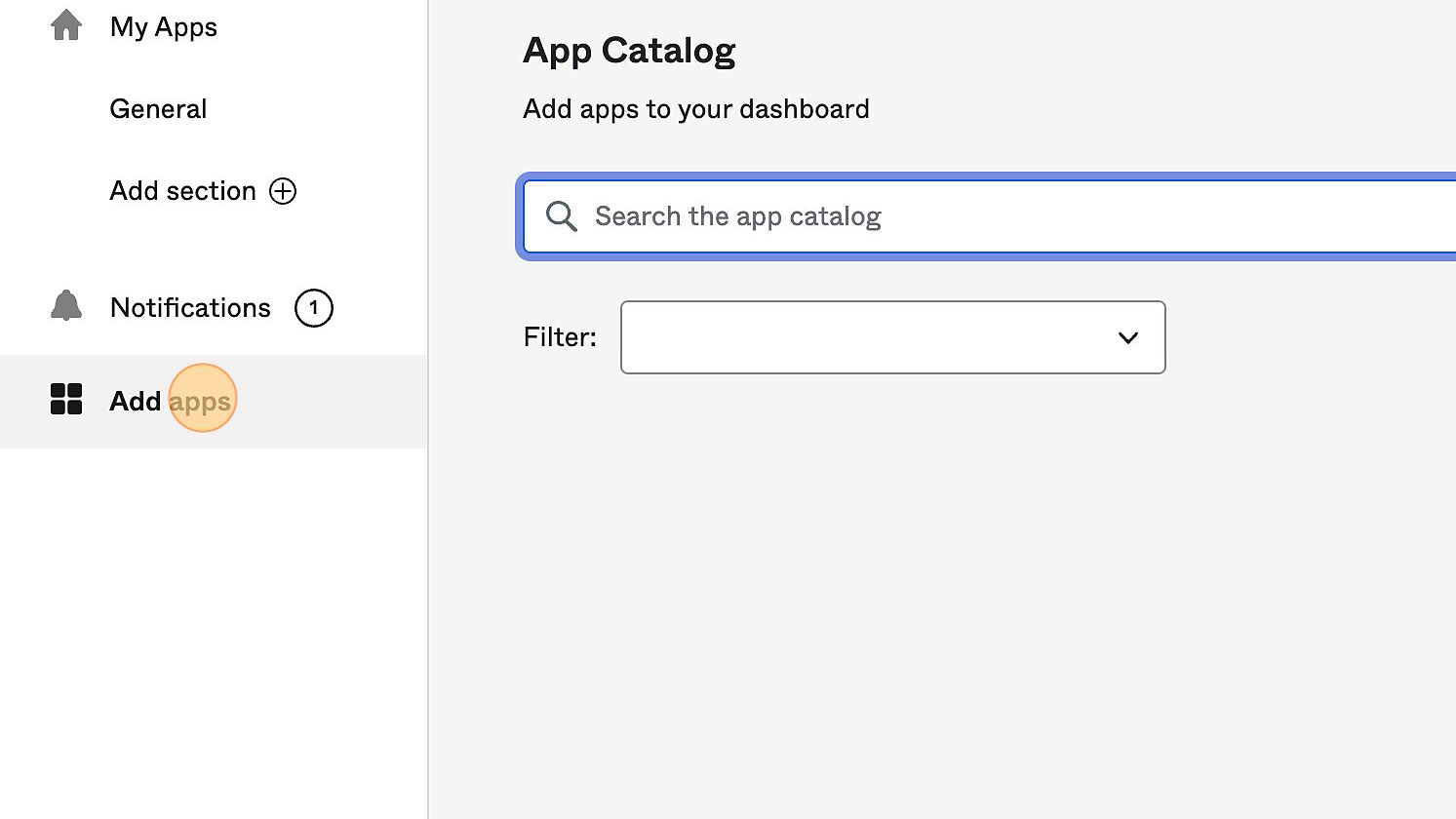The width and height of the screenshot is (1456, 819).
Task: Click the notification count badge showing 1
Action: 313,308
